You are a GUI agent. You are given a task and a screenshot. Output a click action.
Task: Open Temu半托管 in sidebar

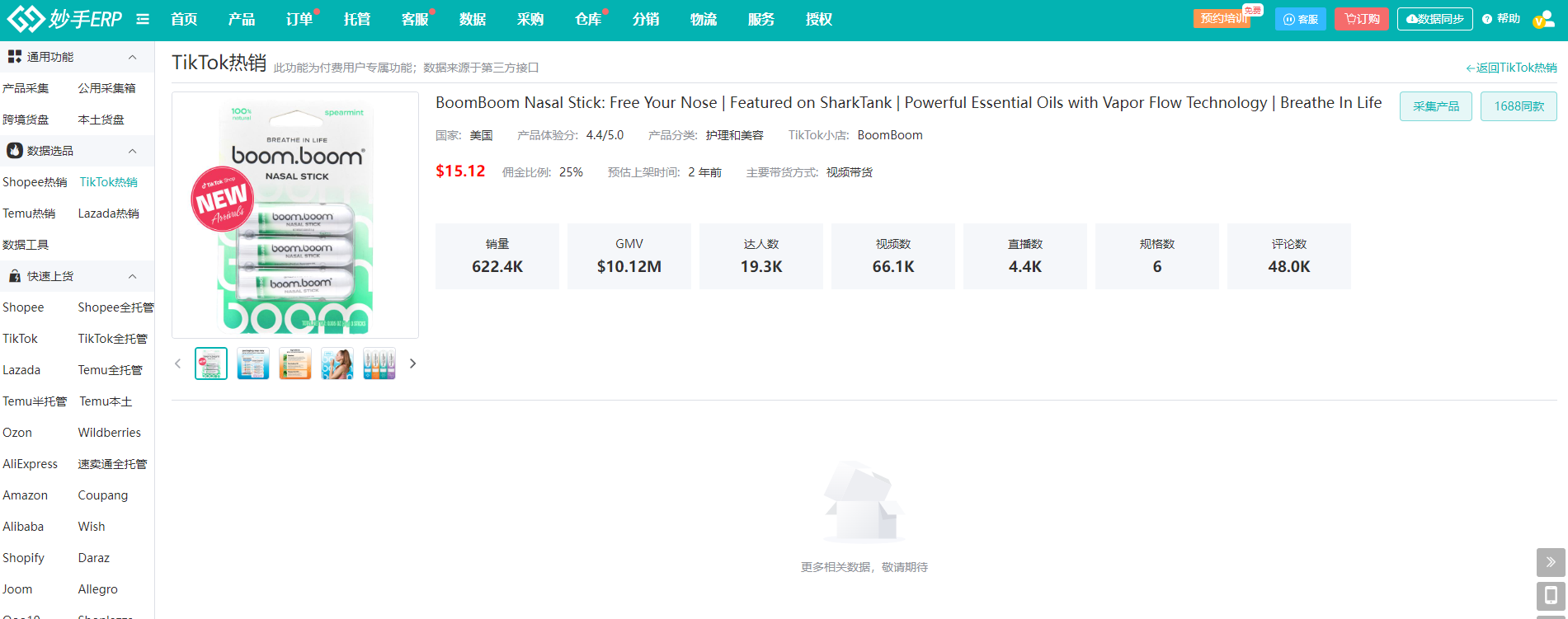click(x=35, y=401)
